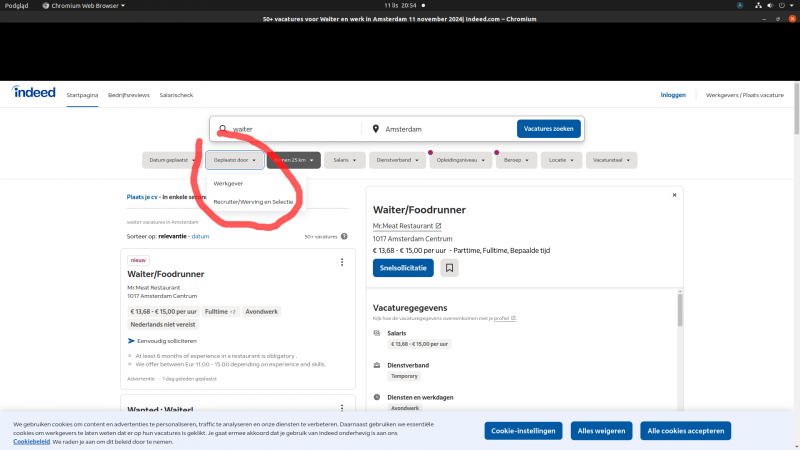Screen dimensions: 800x450
Task: Open the network icon in system tray
Action: (x=758, y=6)
